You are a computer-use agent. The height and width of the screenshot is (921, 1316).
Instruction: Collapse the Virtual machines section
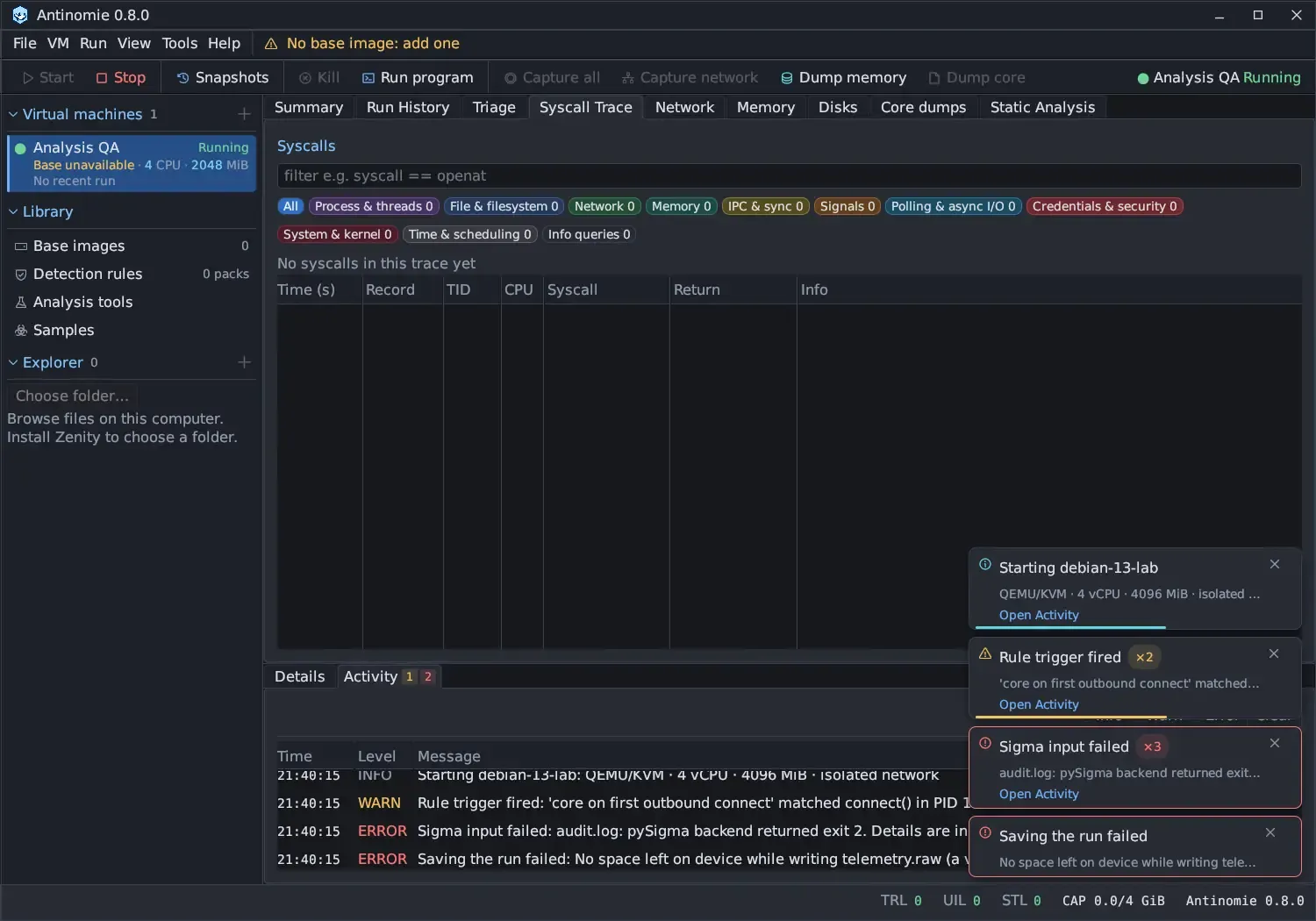pyautogui.click(x=13, y=114)
